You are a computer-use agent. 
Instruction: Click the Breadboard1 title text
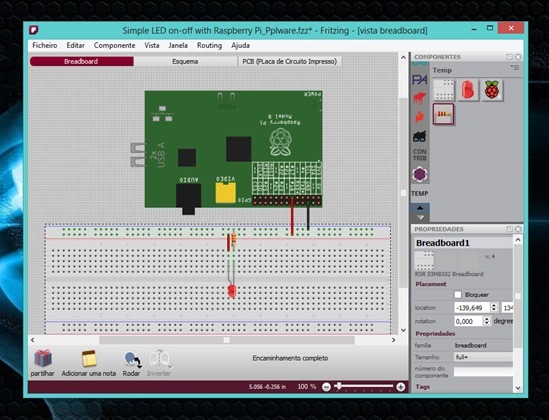click(443, 243)
